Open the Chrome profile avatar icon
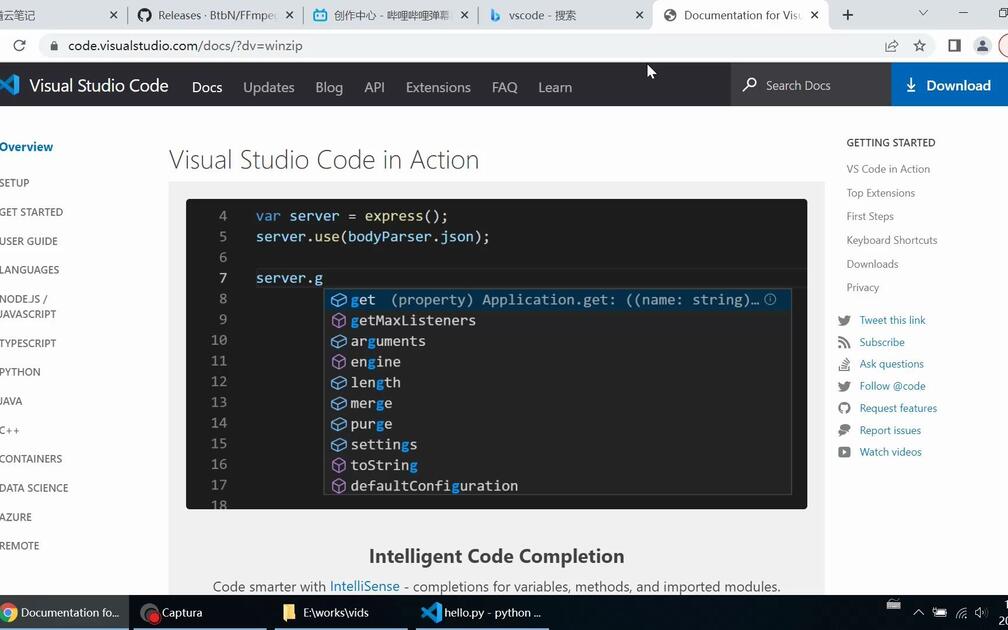The height and width of the screenshot is (630, 1008). coord(982,46)
